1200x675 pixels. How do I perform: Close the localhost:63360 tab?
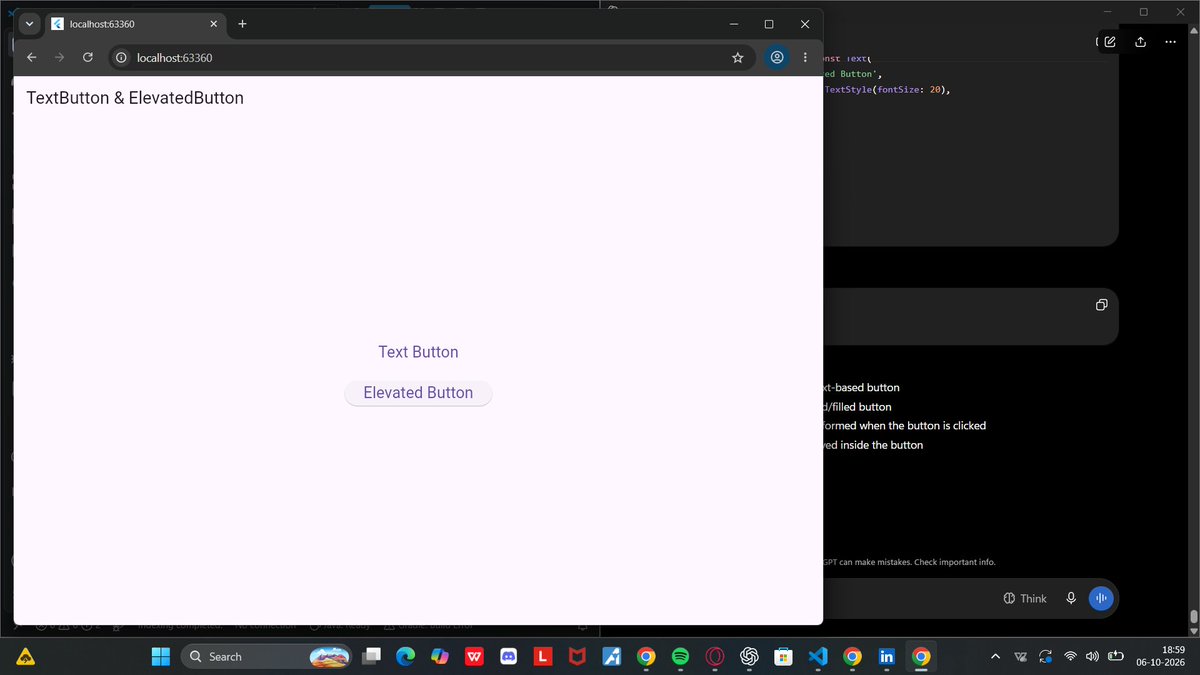[x=213, y=24]
